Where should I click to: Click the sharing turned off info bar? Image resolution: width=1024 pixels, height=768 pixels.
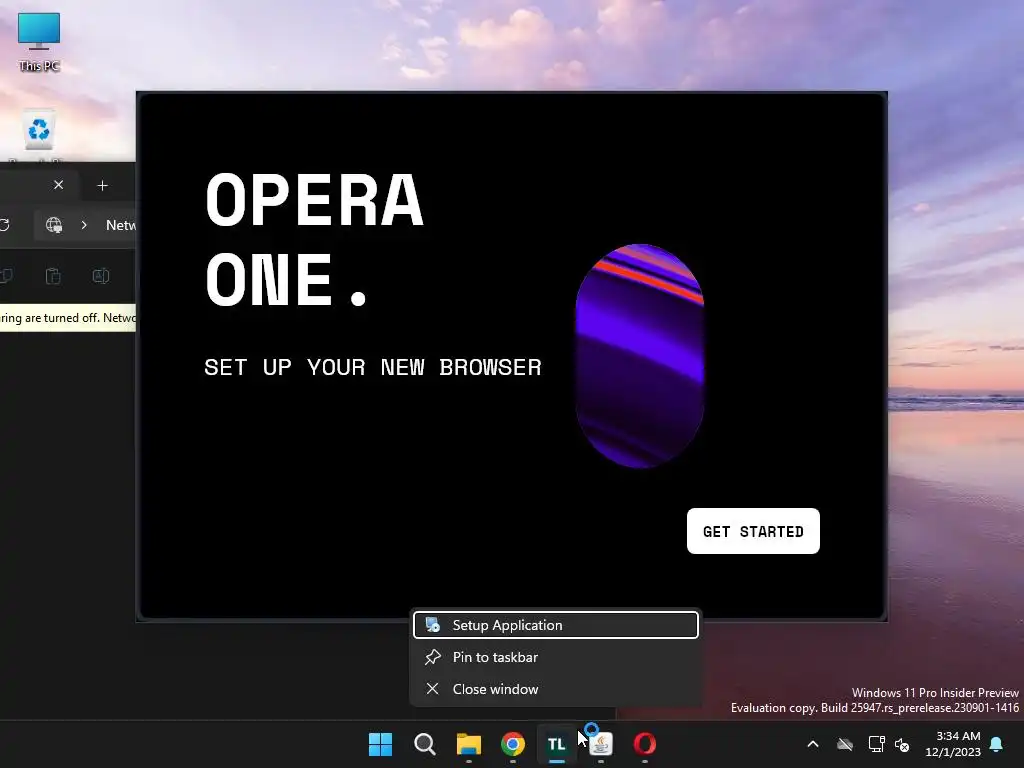coord(68,318)
